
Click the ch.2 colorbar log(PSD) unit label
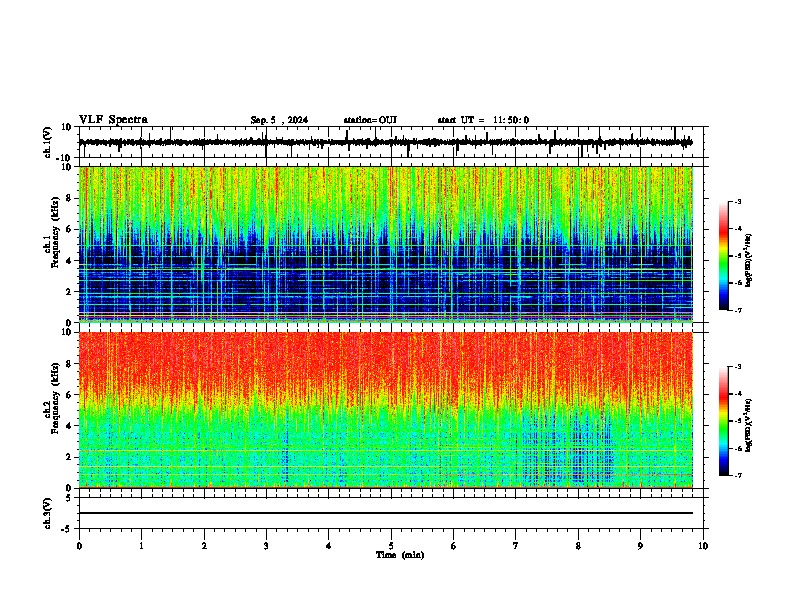point(748,425)
